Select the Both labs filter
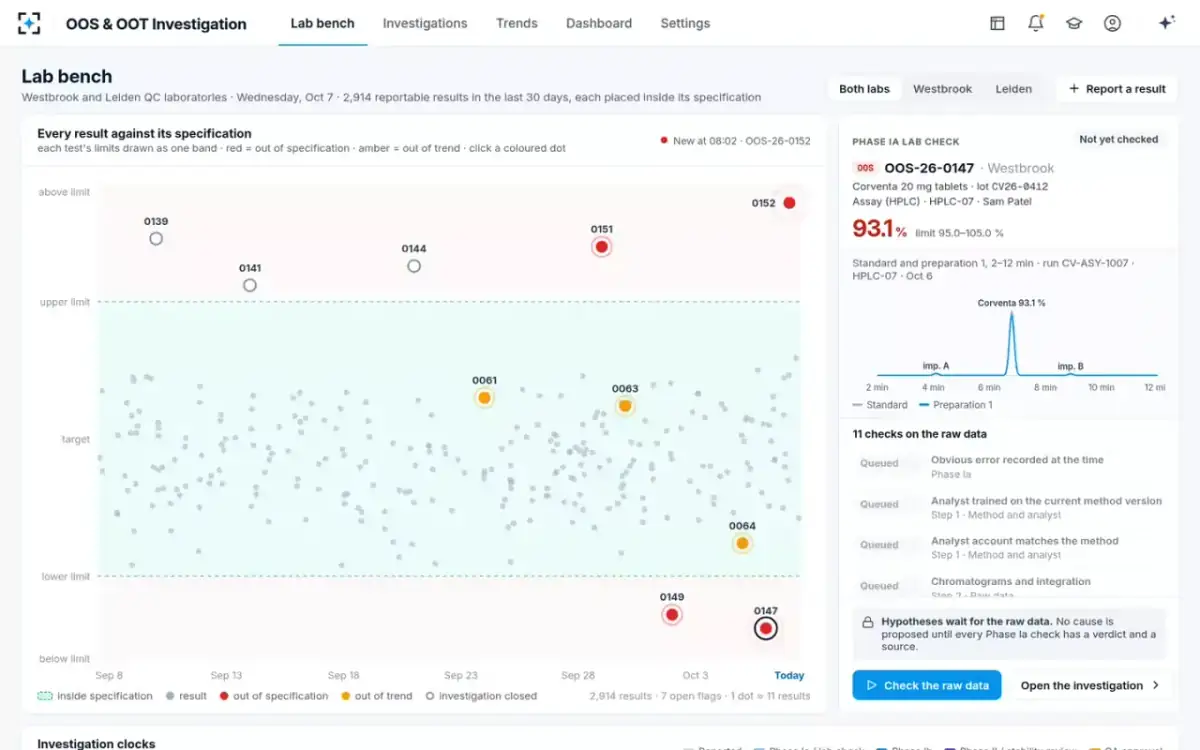 coord(864,89)
